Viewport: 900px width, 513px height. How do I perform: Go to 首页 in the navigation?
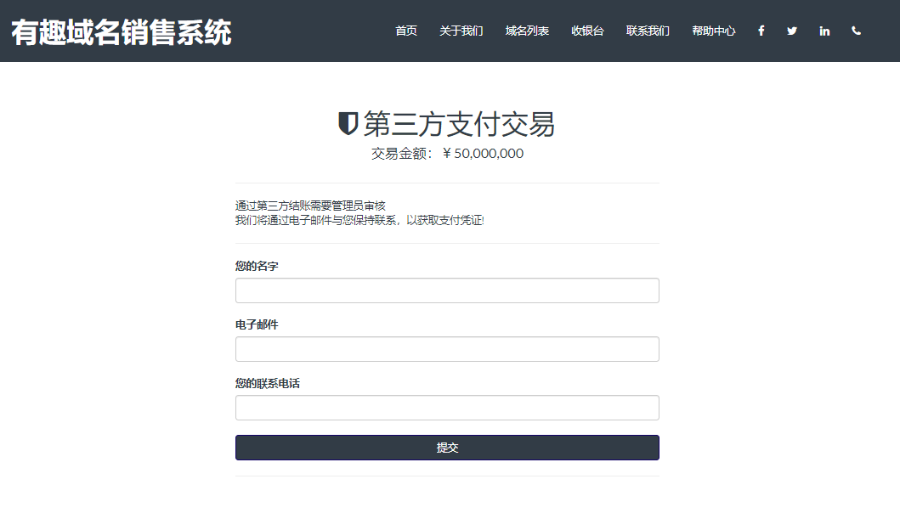[406, 31]
